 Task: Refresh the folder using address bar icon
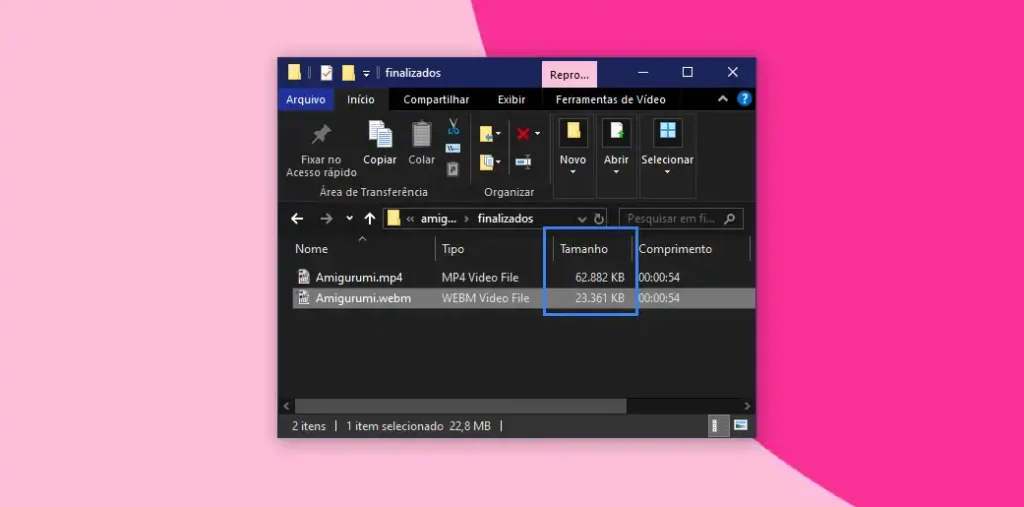tap(599, 219)
